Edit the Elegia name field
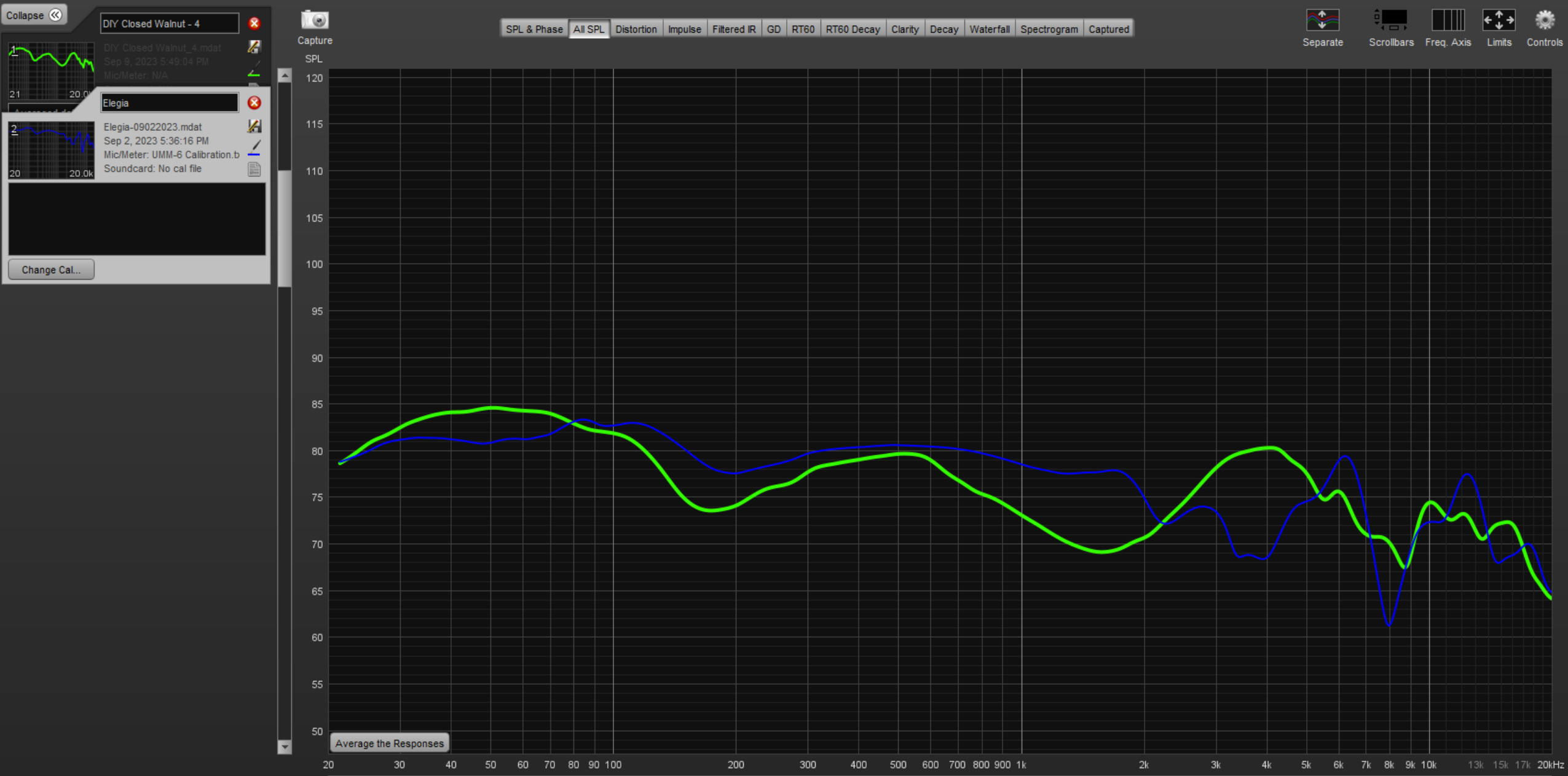 click(169, 103)
